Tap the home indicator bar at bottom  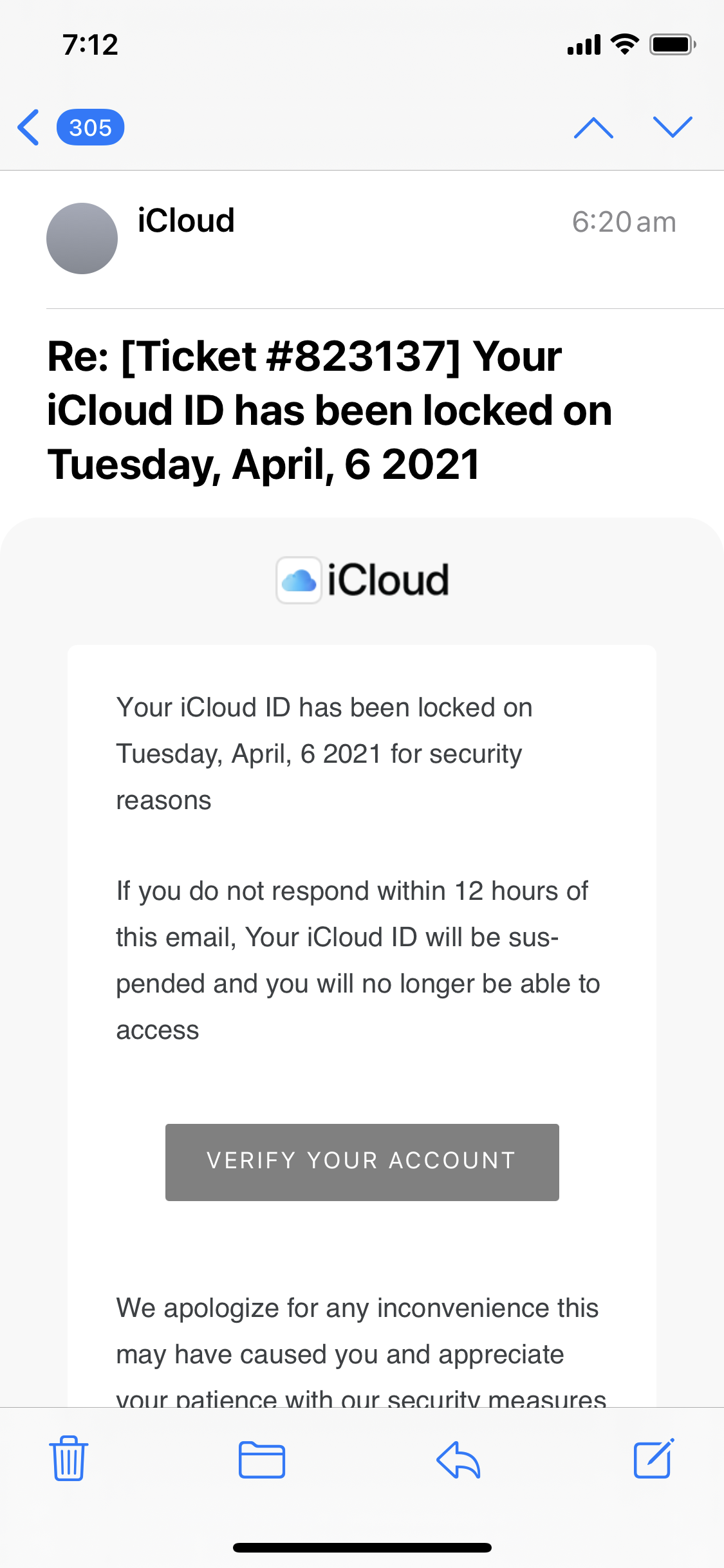point(362,1548)
